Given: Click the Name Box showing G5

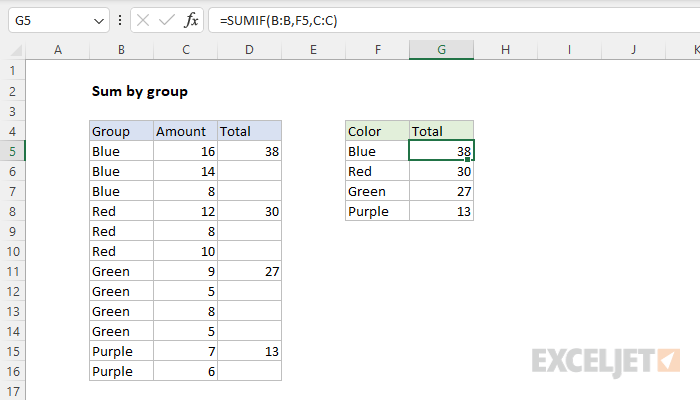Looking at the screenshot, I should [x=58, y=21].
